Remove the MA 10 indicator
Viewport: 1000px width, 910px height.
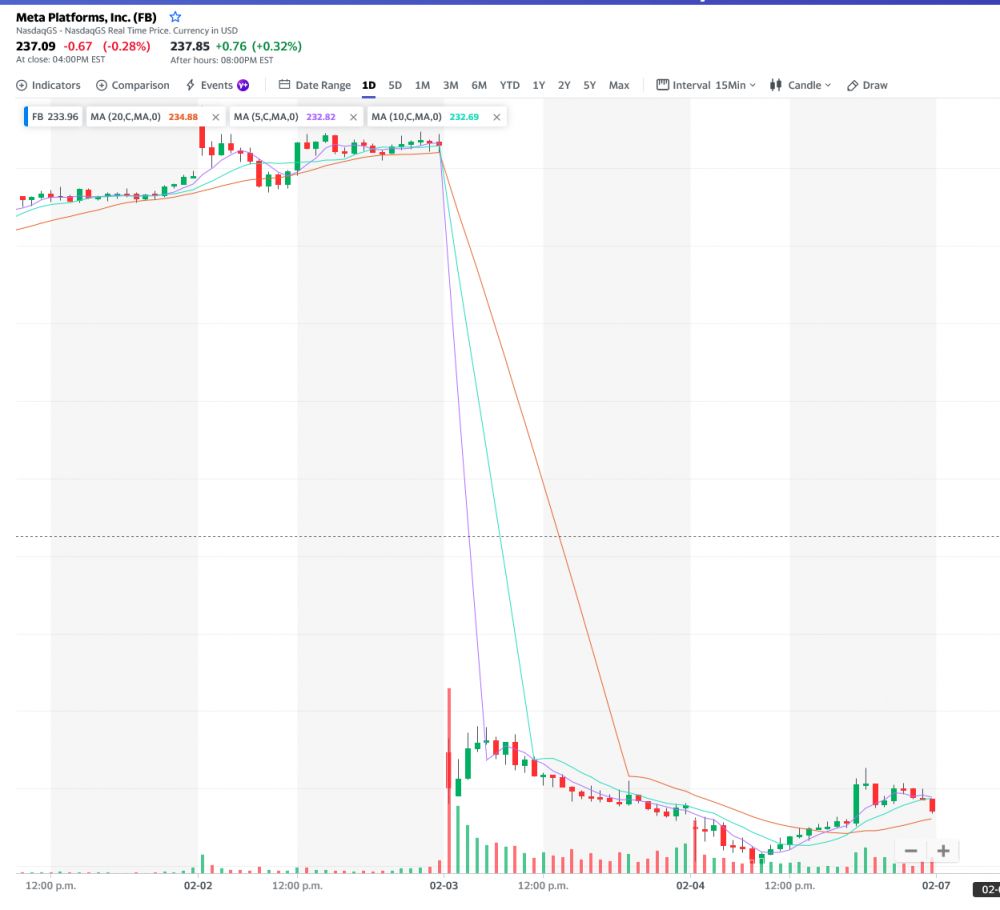[x=496, y=117]
